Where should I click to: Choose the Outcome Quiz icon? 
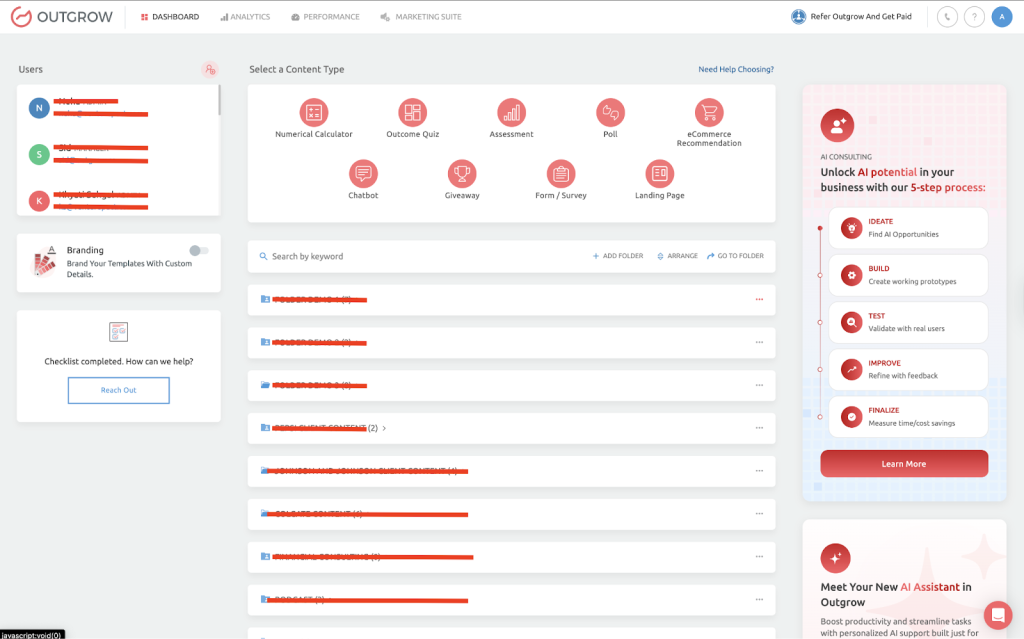tap(412, 112)
